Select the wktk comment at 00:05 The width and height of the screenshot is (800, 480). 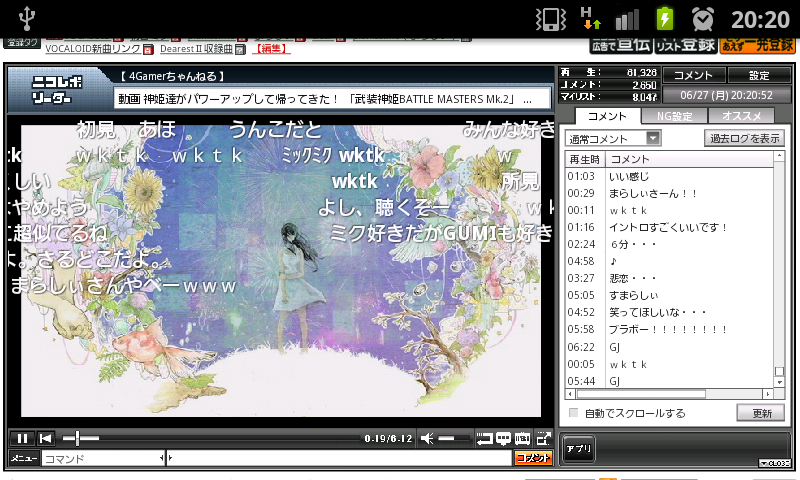[669, 364]
